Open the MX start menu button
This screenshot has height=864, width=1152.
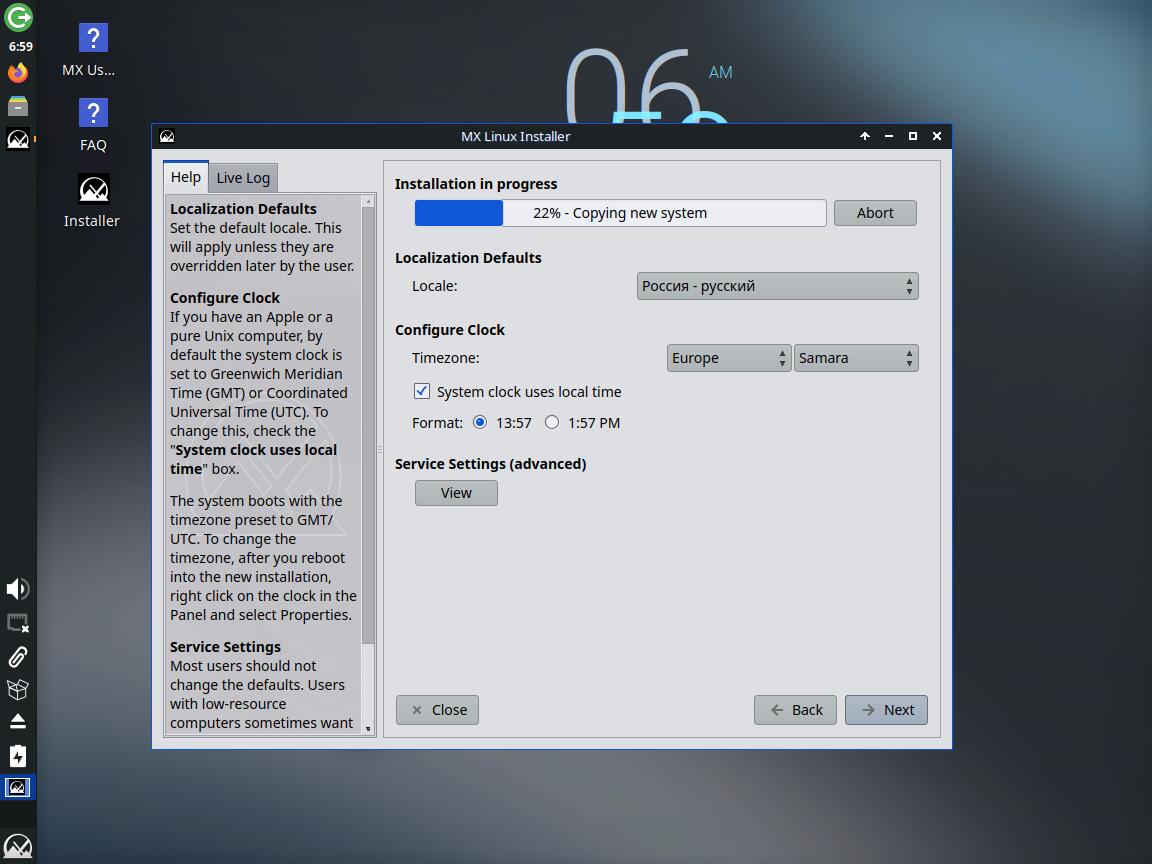pyautogui.click(x=18, y=846)
